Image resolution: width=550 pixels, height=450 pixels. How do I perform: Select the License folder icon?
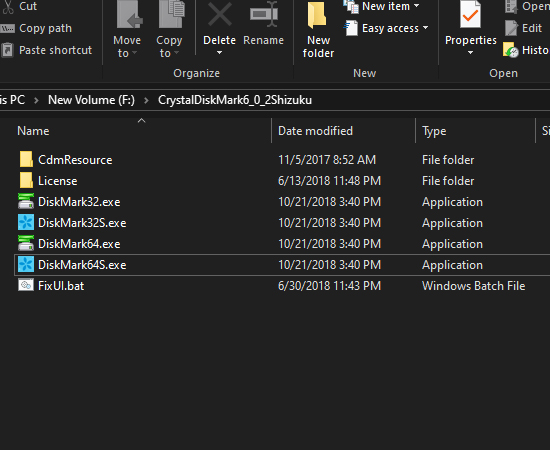pos(26,180)
